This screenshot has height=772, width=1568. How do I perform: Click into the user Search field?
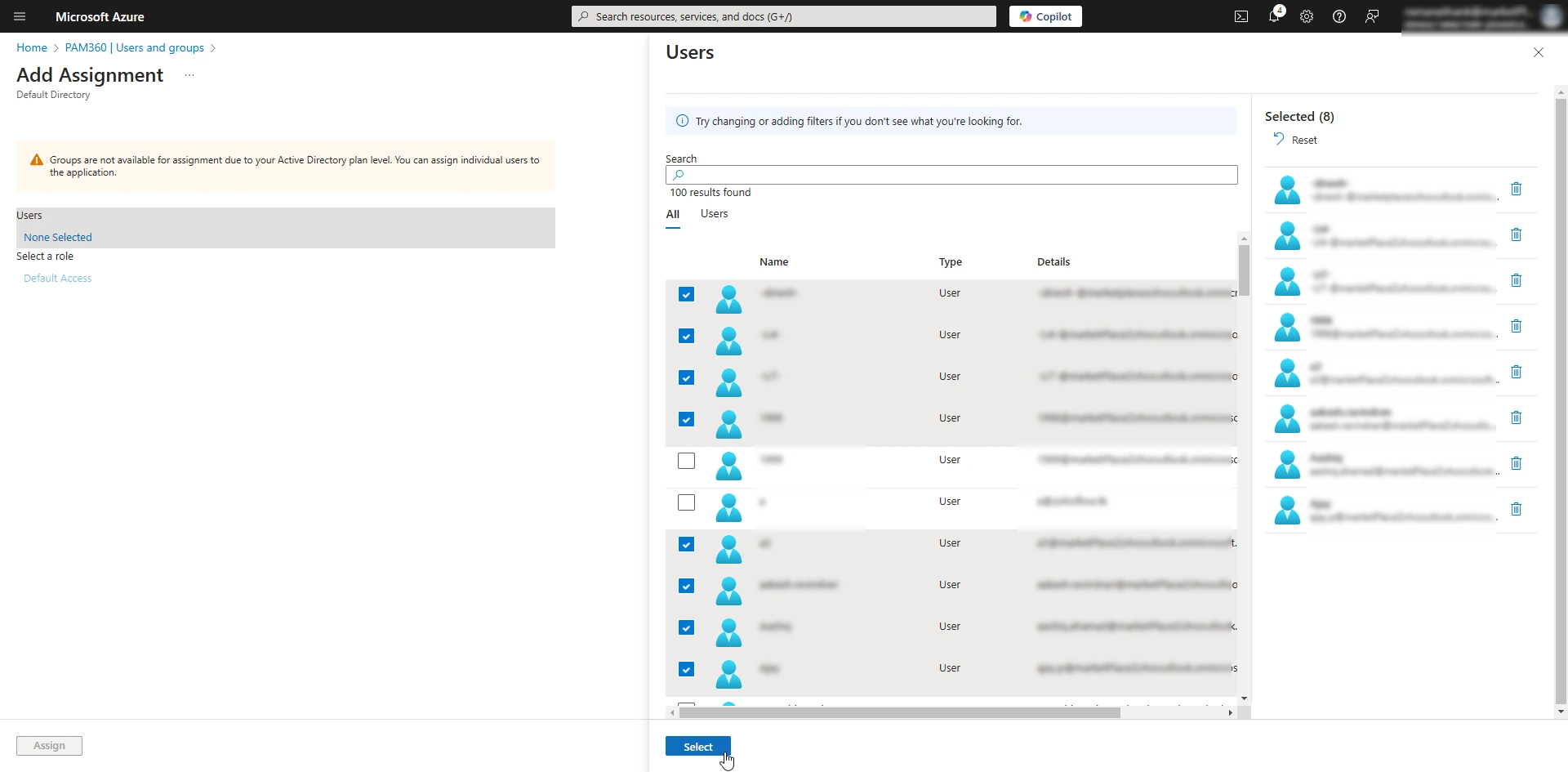951,175
